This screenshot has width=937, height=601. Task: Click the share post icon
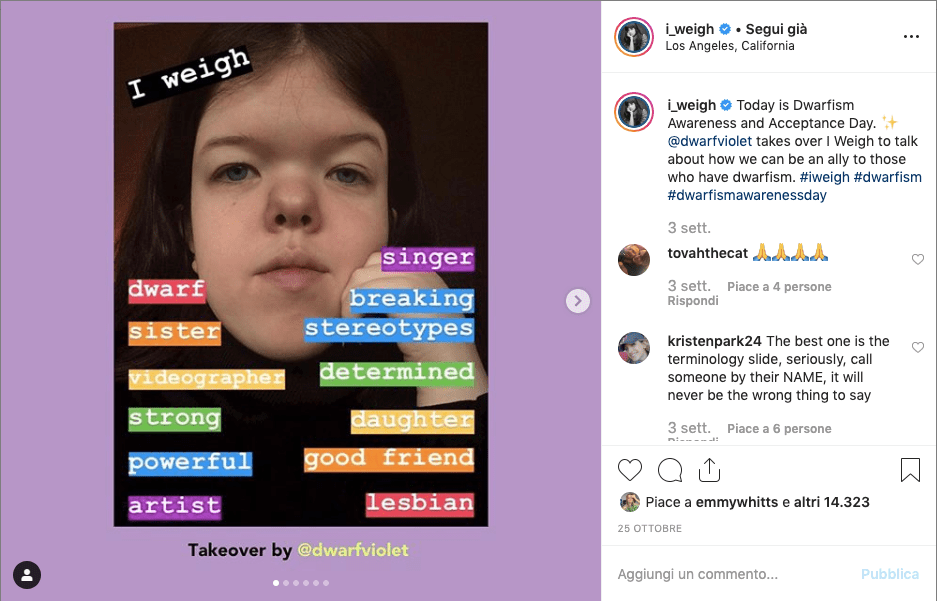point(709,469)
